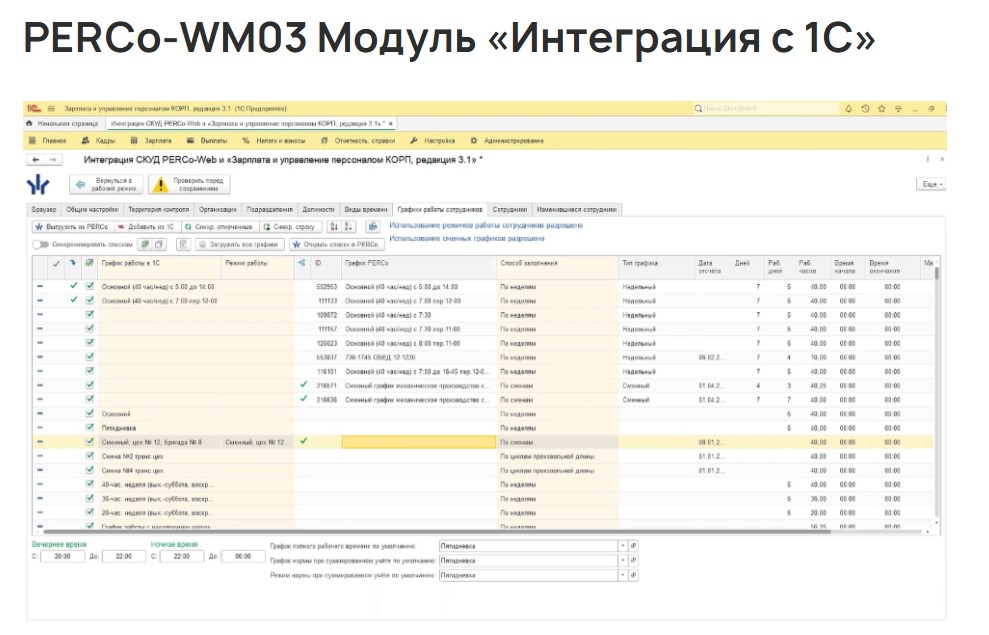Image resolution: width=989 pixels, height=635 pixels.
Task: Uncheck the checkbox for Пятидневка row
Action: point(90,427)
